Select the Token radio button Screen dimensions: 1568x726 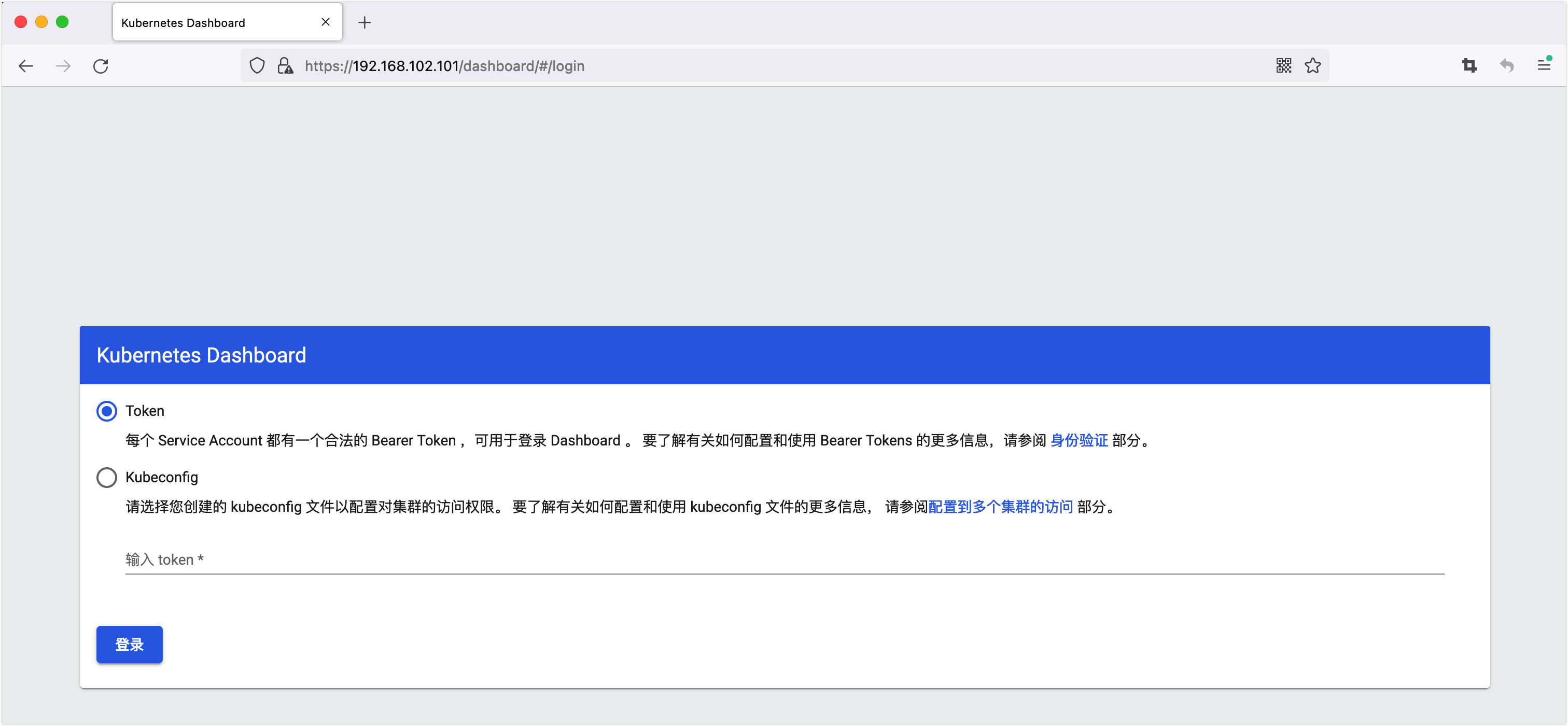106,411
